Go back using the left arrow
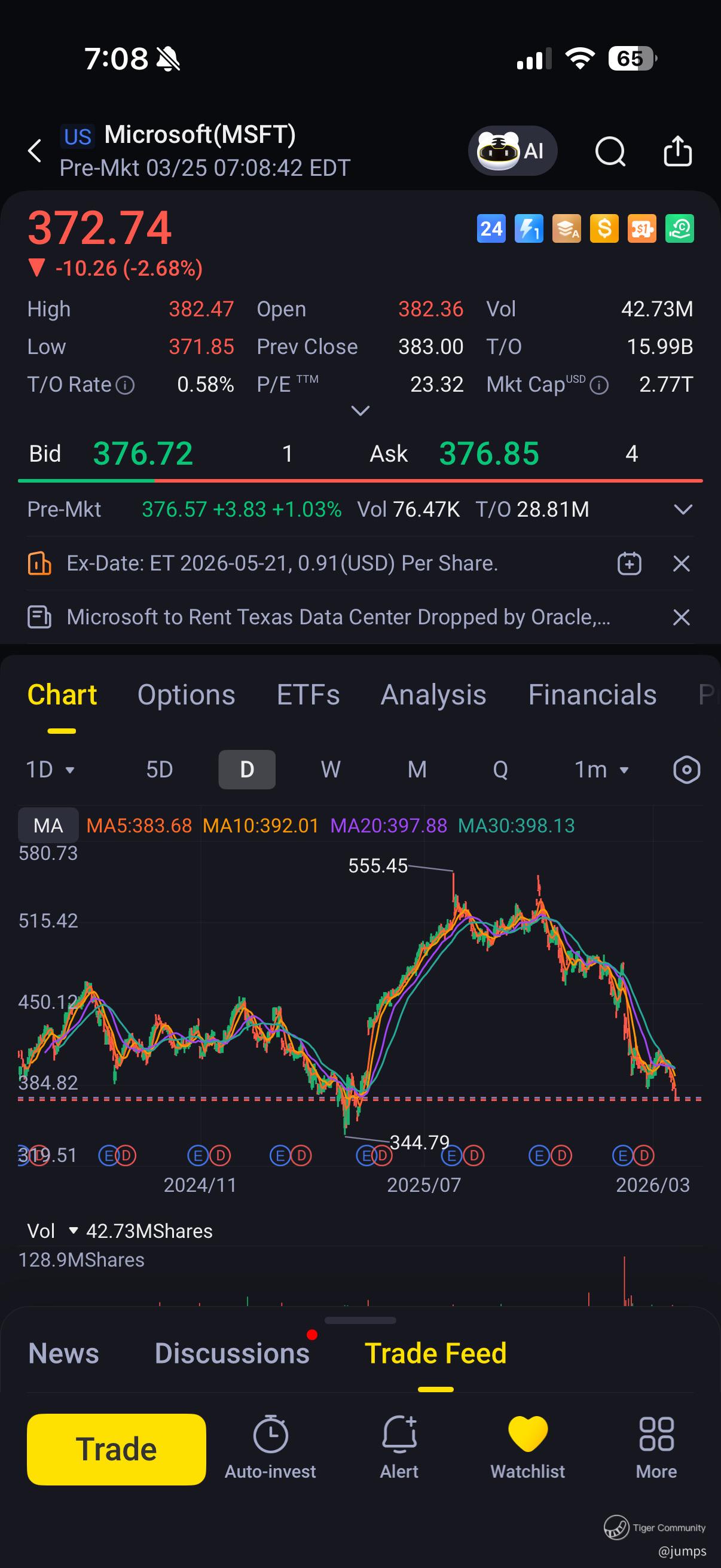Image resolution: width=721 pixels, height=1568 pixels. coord(35,150)
